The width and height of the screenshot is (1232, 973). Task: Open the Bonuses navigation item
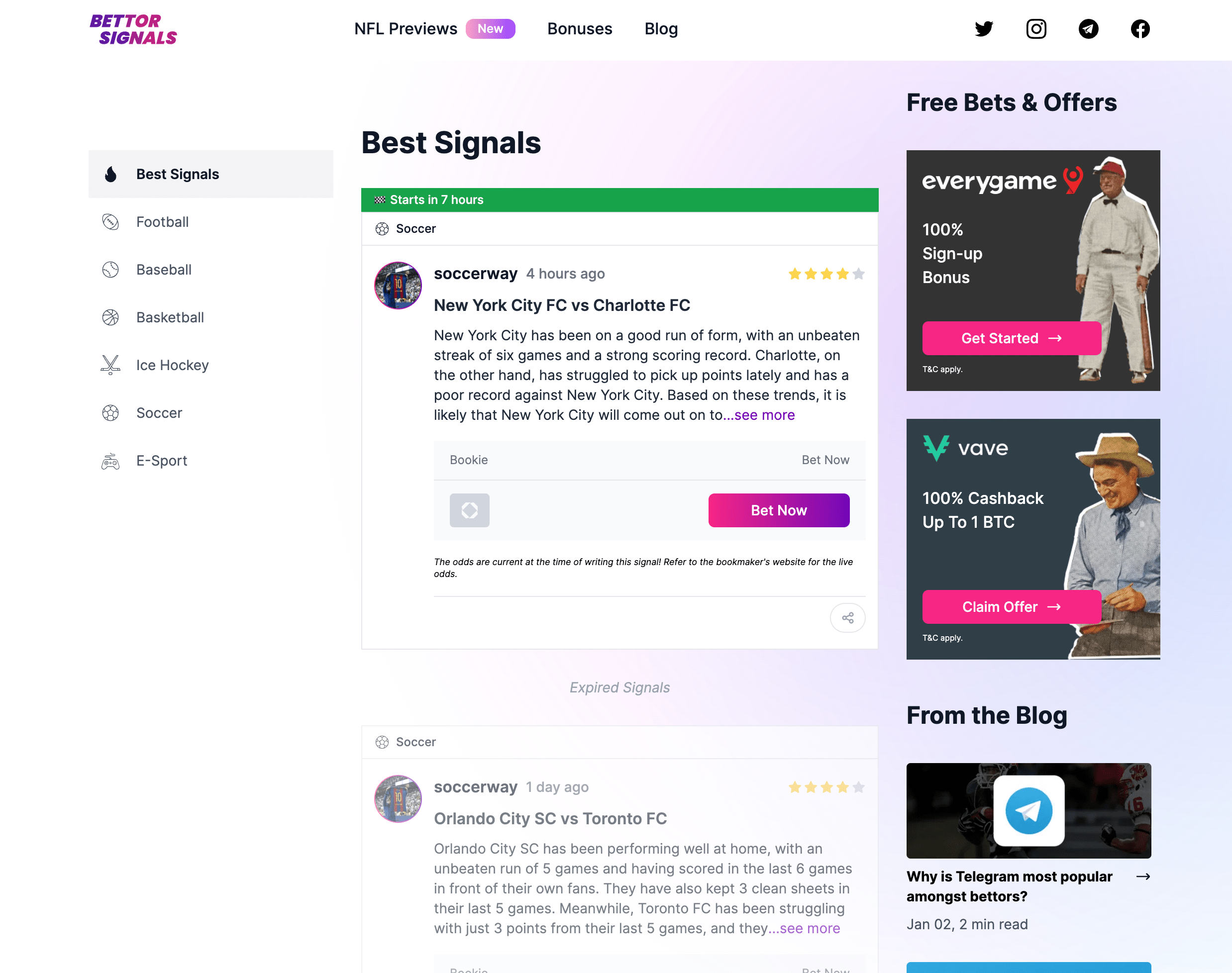pos(580,28)
